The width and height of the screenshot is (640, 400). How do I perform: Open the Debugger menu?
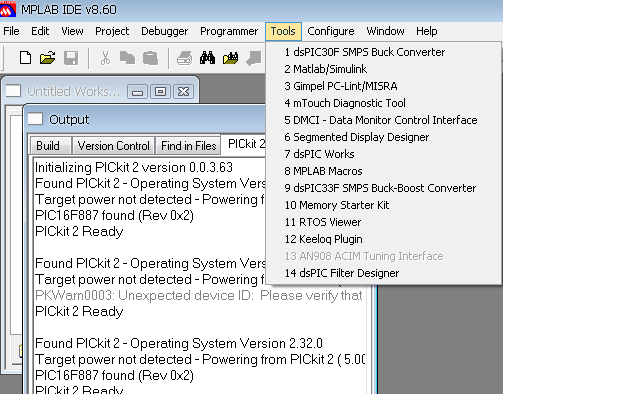(164, 31)
